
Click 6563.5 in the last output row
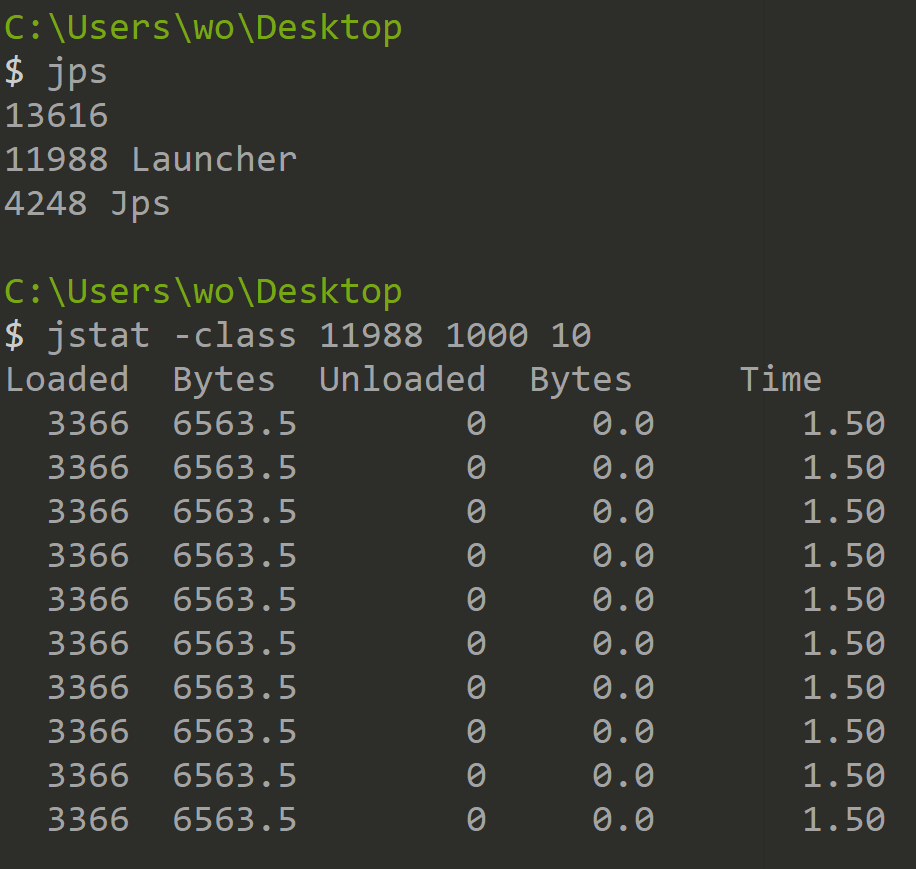click(x=235, y=820)
